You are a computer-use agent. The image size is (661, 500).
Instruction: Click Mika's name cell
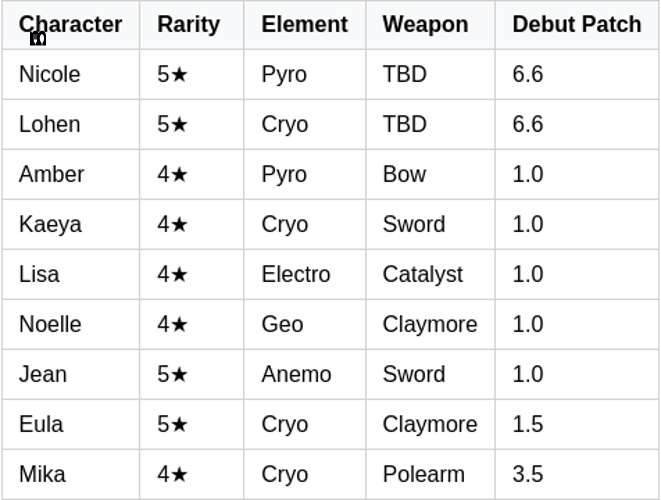tap(41, 474)
